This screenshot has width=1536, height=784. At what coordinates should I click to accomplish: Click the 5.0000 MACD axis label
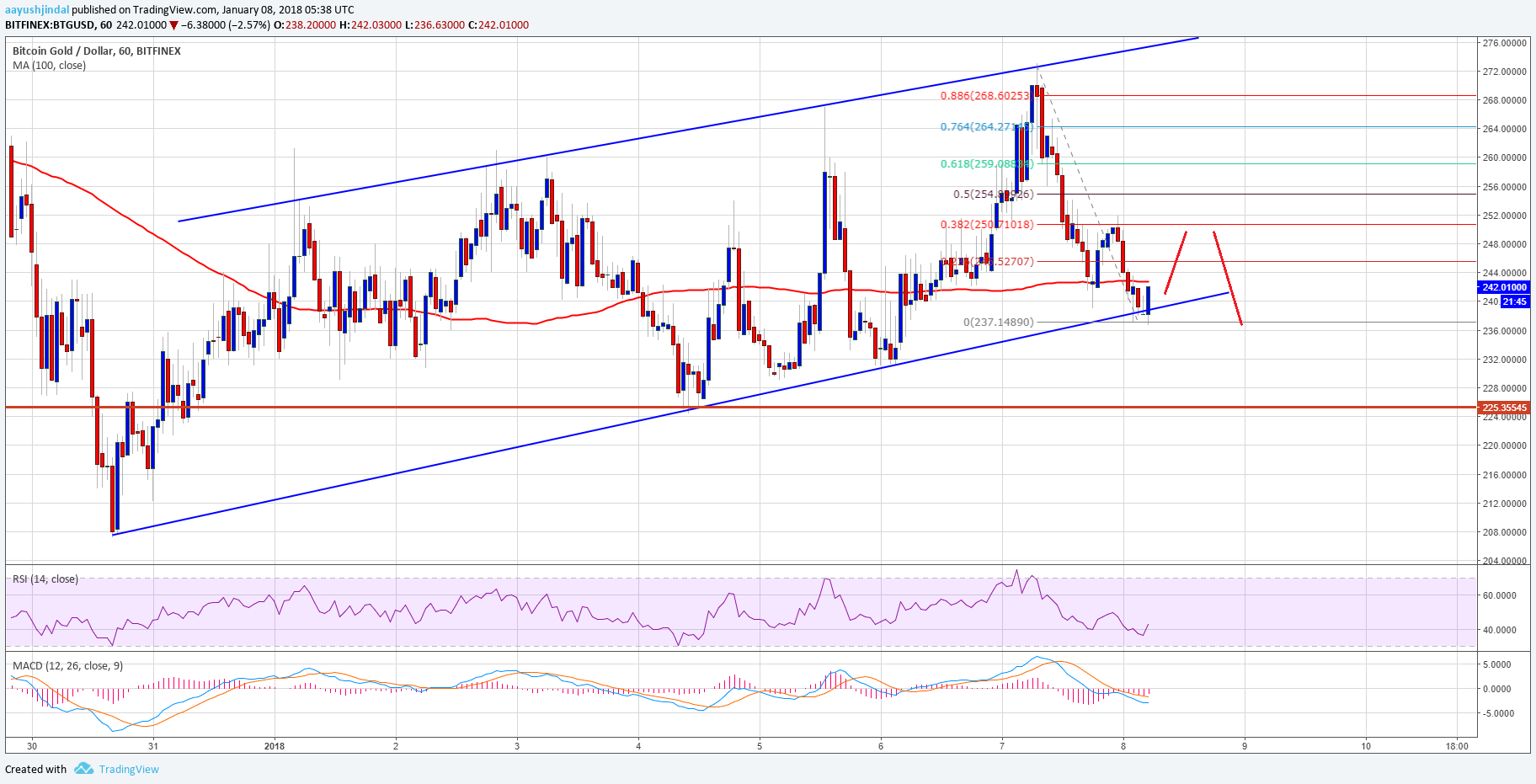coord(1497,664)
